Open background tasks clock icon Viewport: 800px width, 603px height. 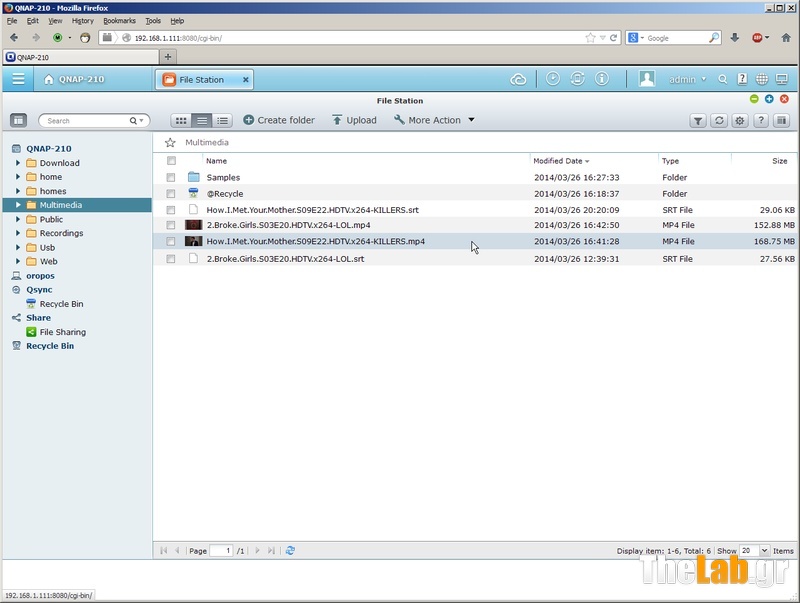(553, 79)
